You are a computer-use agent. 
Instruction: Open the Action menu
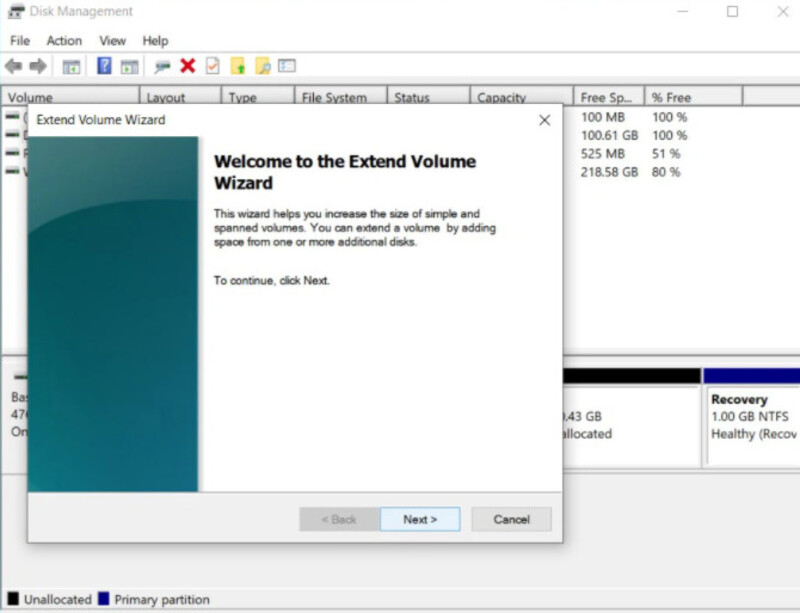(64, 40)
